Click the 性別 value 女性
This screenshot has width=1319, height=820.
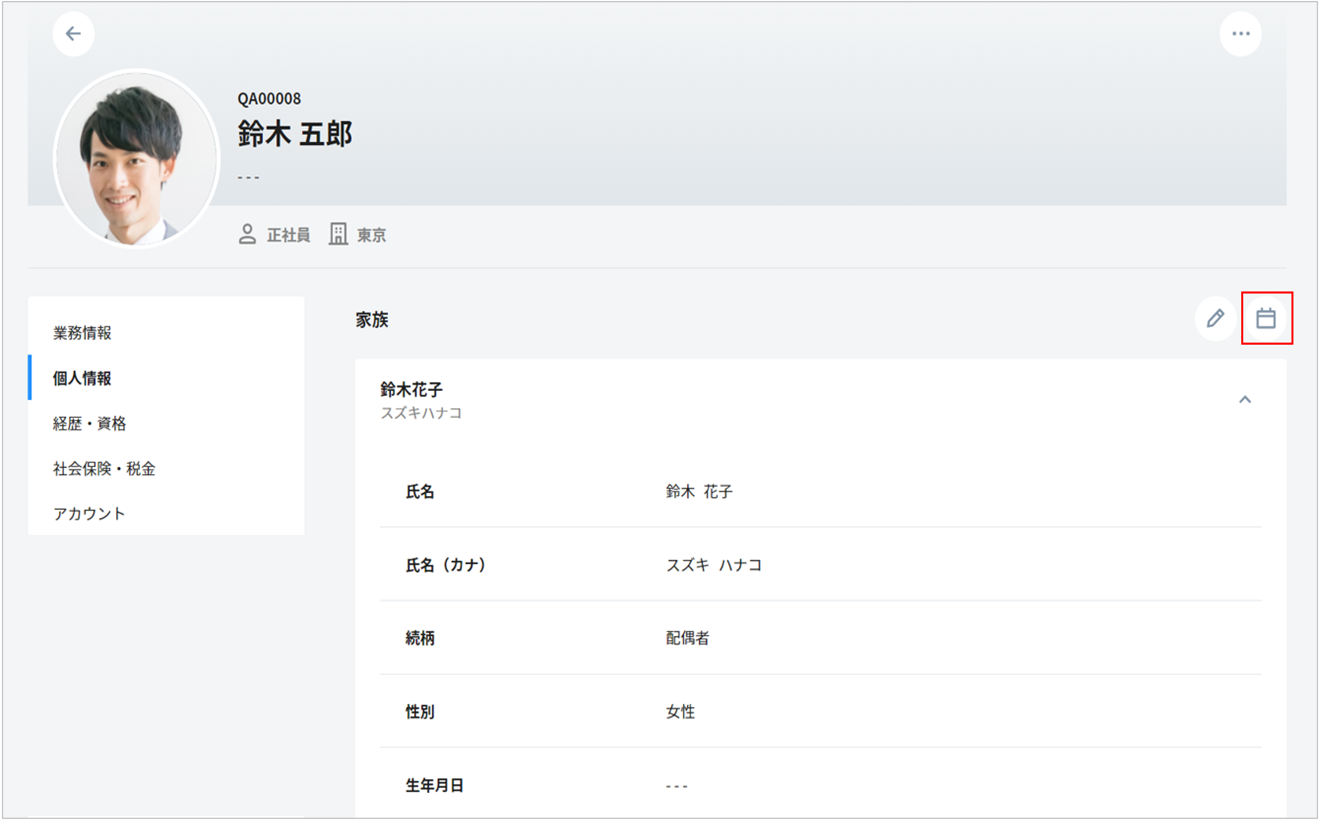click(680, 712)
